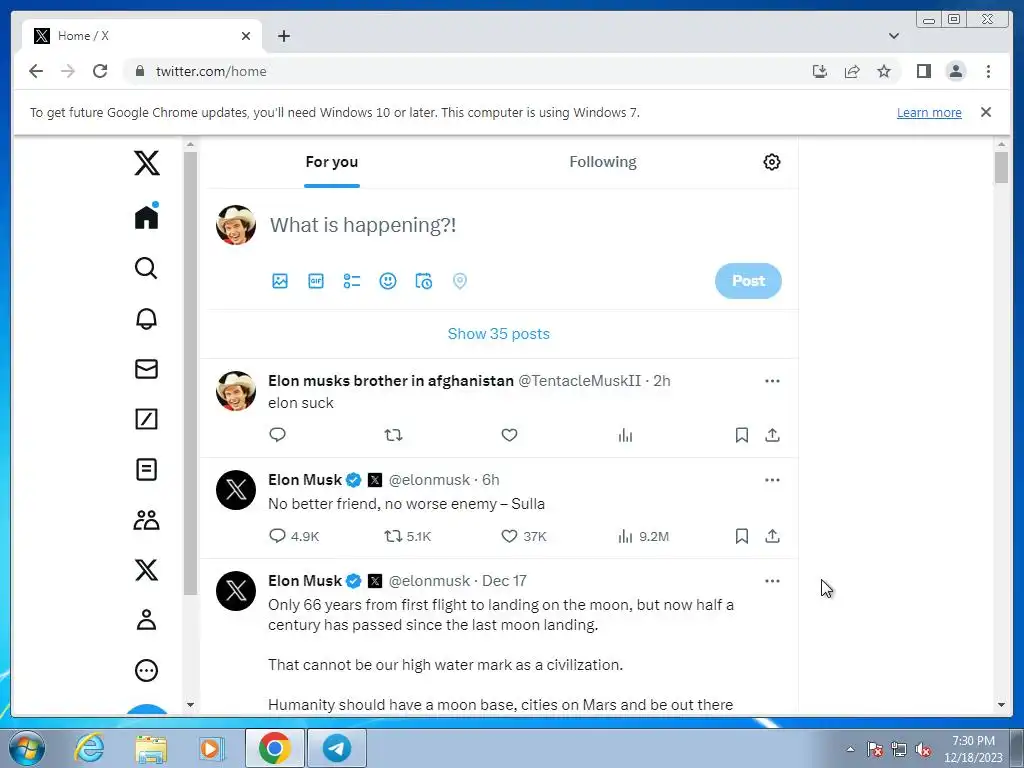
Task: Open Communities people icon
Action: point(146,520)
